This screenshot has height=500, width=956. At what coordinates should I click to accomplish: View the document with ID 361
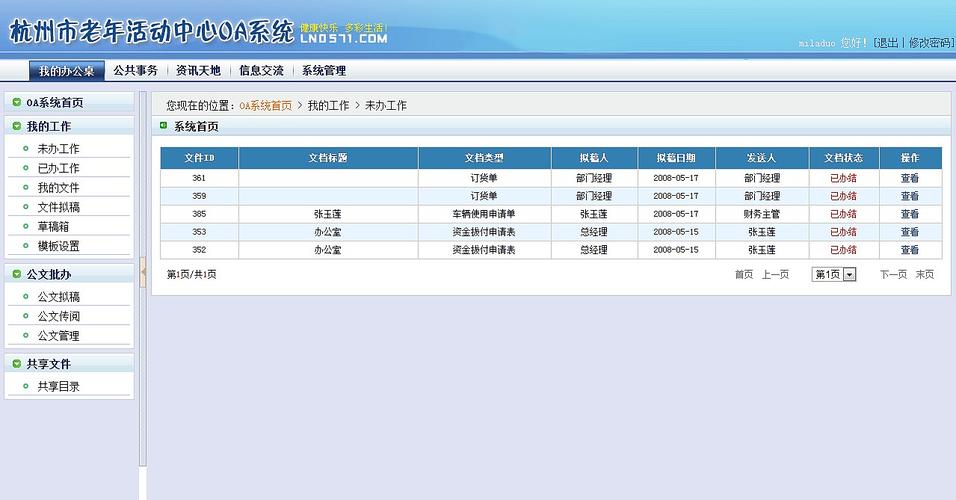pyautogui.click(x=910, y=178)
